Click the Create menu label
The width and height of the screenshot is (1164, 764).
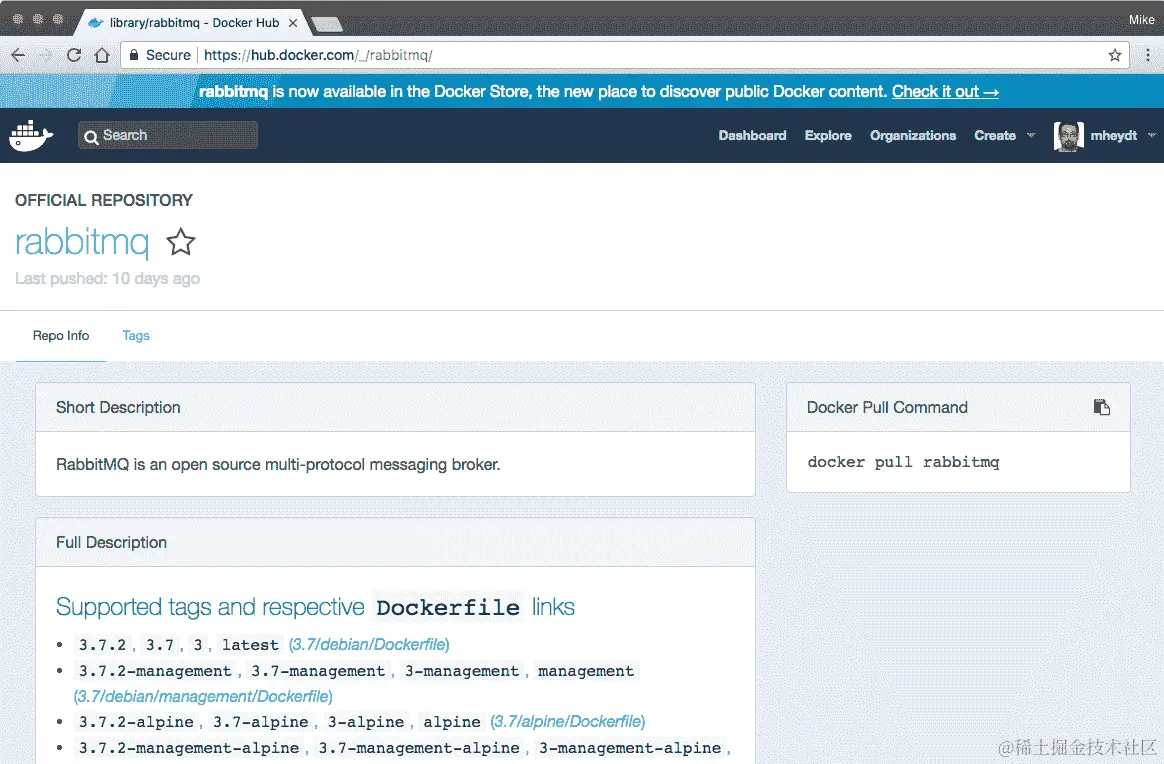click(x=995, y=135)
